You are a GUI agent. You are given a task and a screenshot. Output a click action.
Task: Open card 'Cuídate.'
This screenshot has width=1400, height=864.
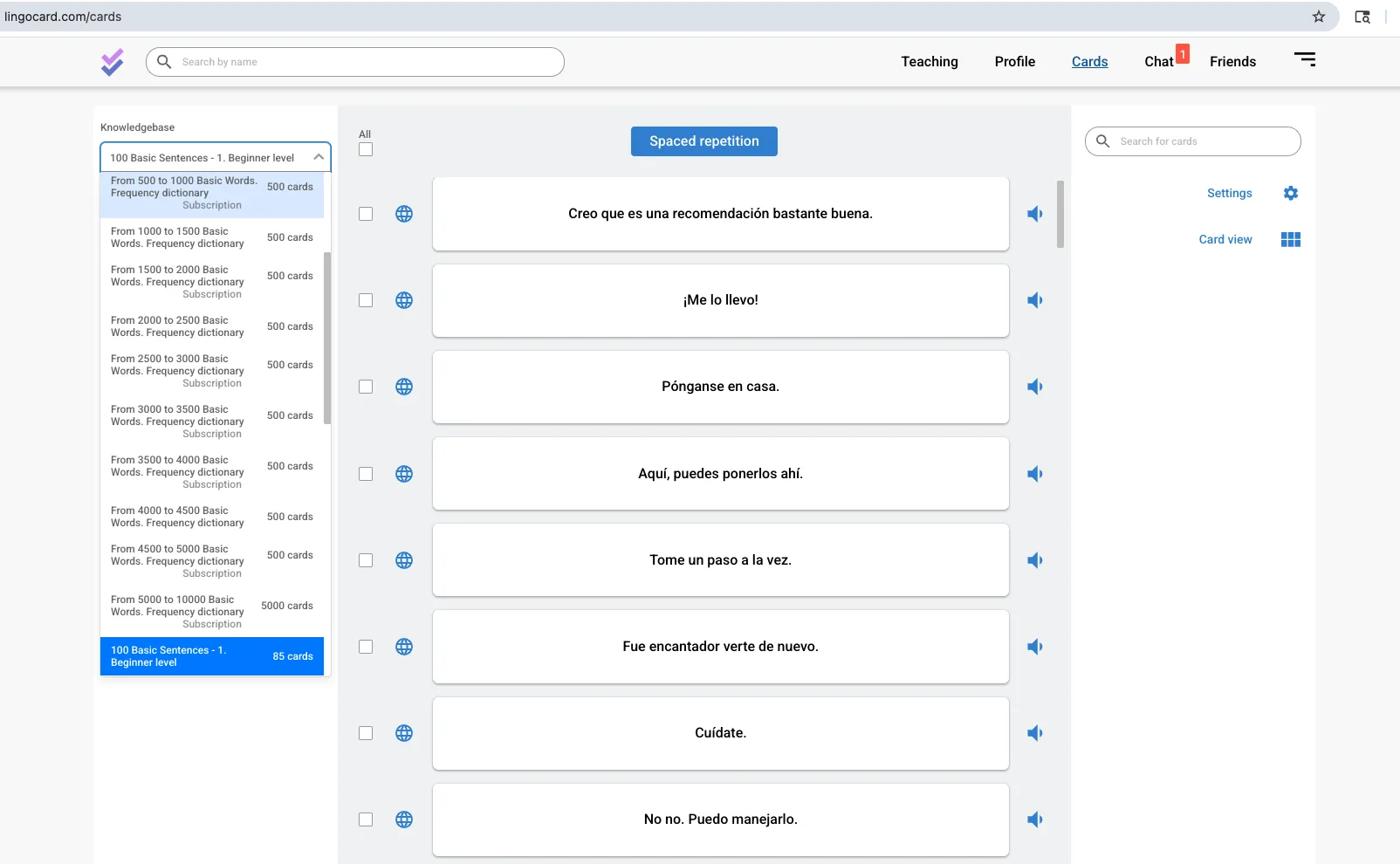[x=721, y=733]
